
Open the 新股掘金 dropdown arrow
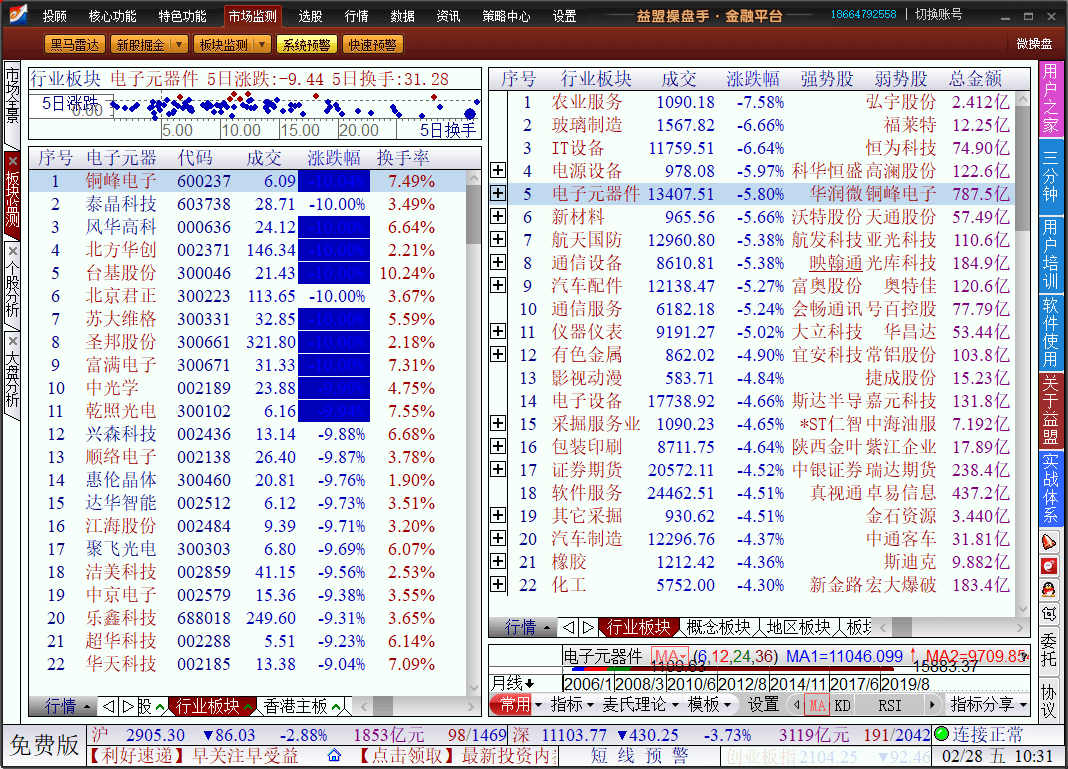(178, 45)
